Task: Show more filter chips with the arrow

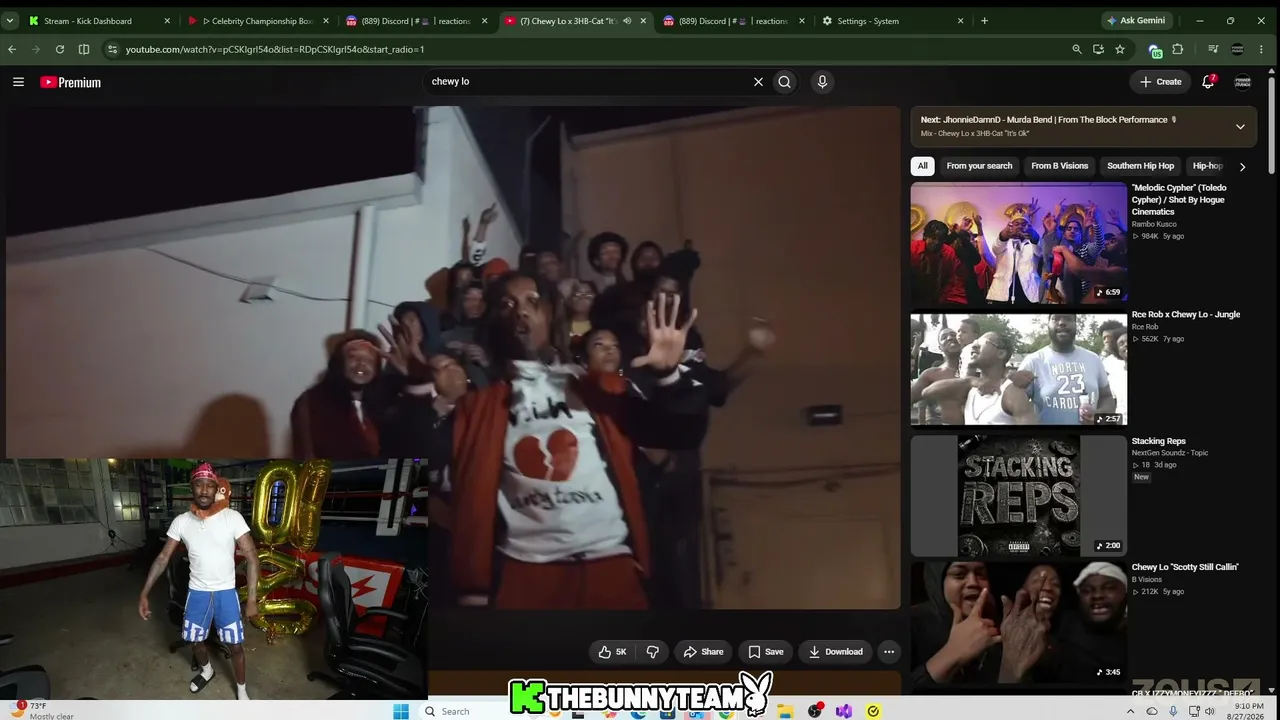Action: pyautogui.click(x=1242, y=167)
